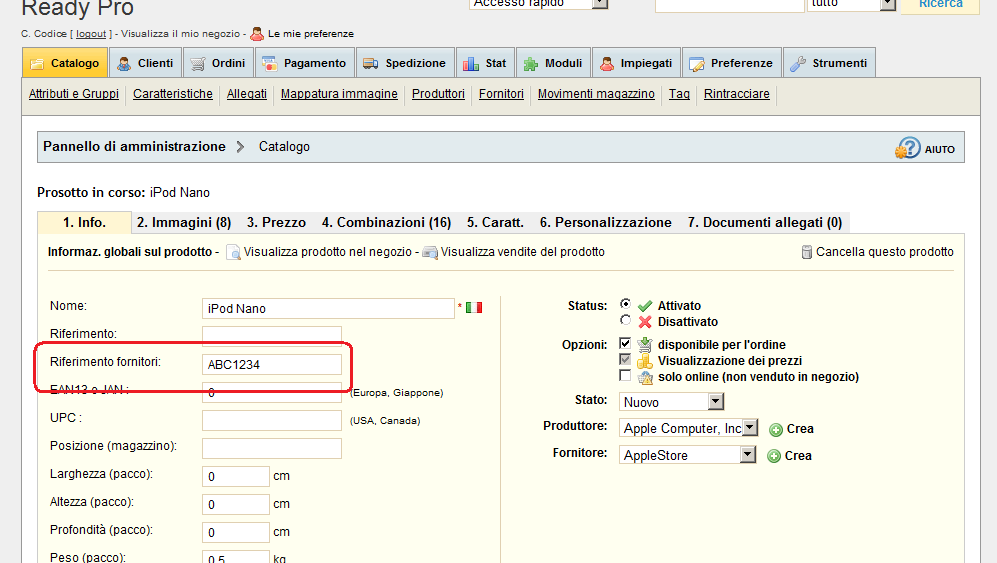Viewport: 997px width, 563px height.
Task: Click the Larghezza (pacco) input field
Action: click(x=236, y=476)
